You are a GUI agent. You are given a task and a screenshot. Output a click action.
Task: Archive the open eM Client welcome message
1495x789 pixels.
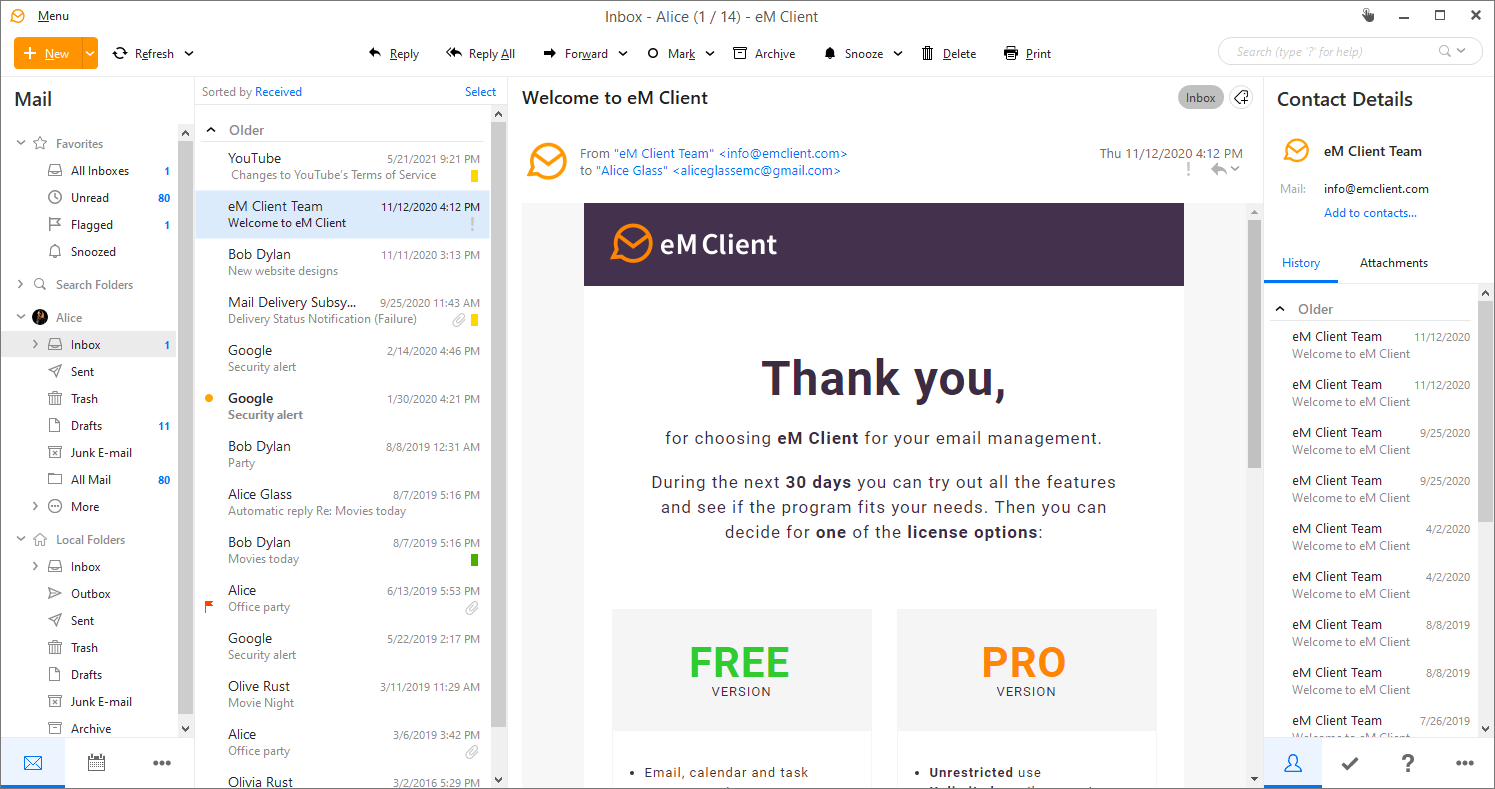pyautogui.click(x=765, y=53)
